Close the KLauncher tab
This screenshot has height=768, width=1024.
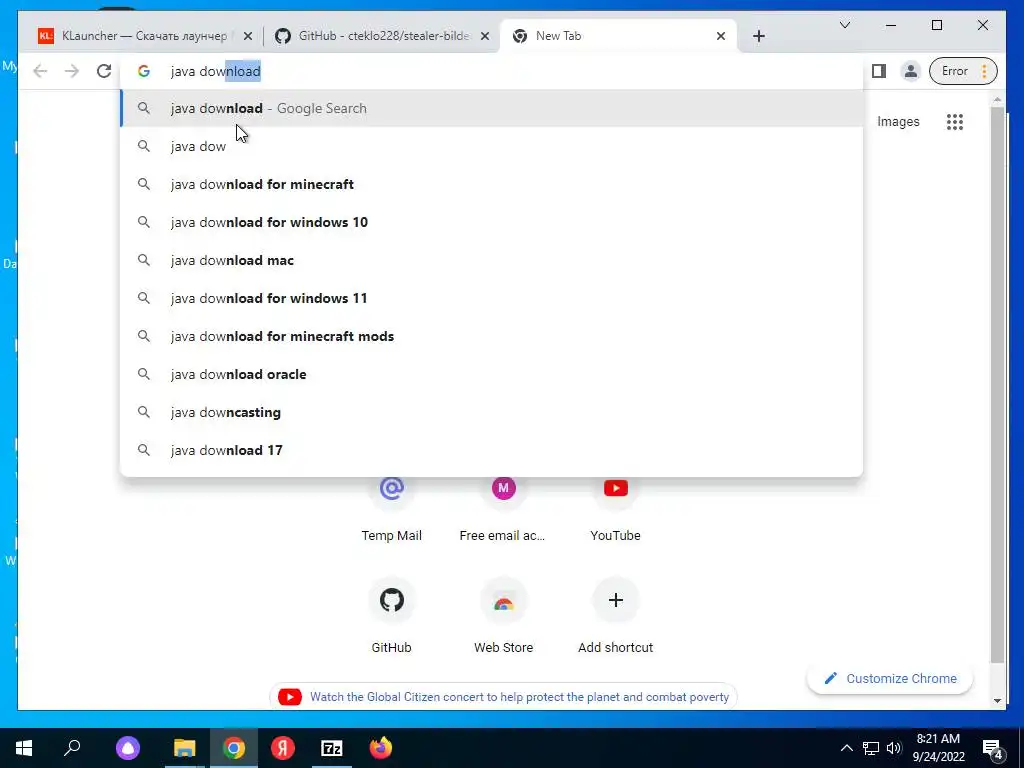click(x=248, y=36)
